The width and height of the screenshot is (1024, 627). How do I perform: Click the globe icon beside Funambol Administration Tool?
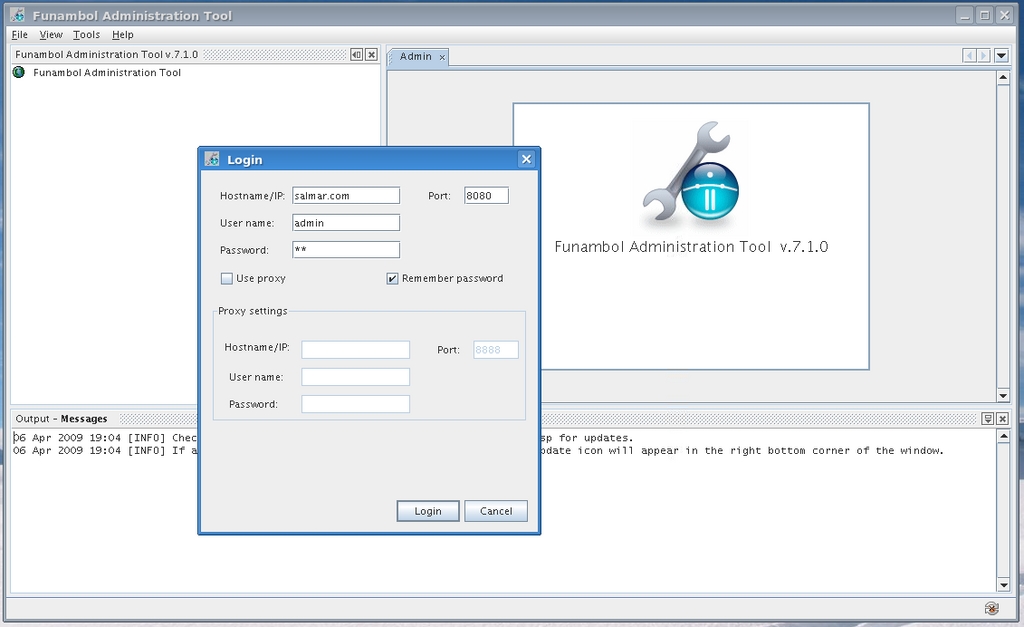point(18,72)
